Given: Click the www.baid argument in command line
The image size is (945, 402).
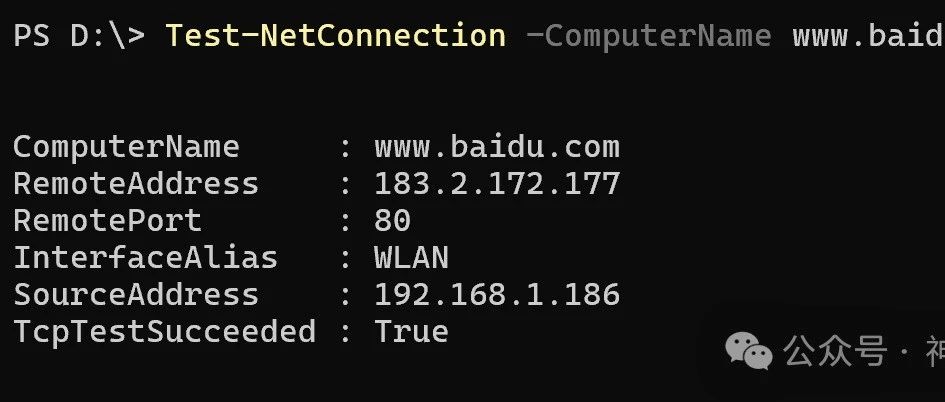Looking at the screenshot, I should click(x=868, y=36).
